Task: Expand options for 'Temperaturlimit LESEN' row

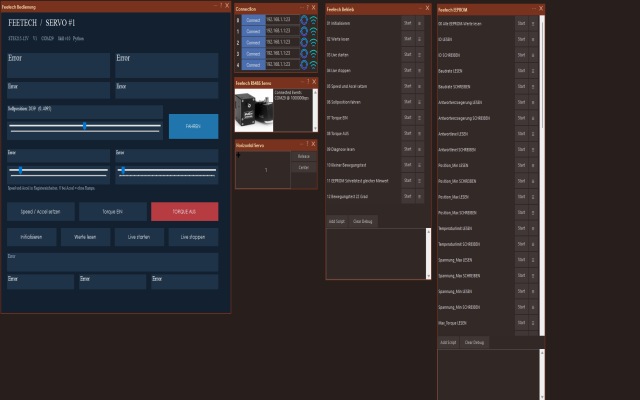Action: point(533,228)
